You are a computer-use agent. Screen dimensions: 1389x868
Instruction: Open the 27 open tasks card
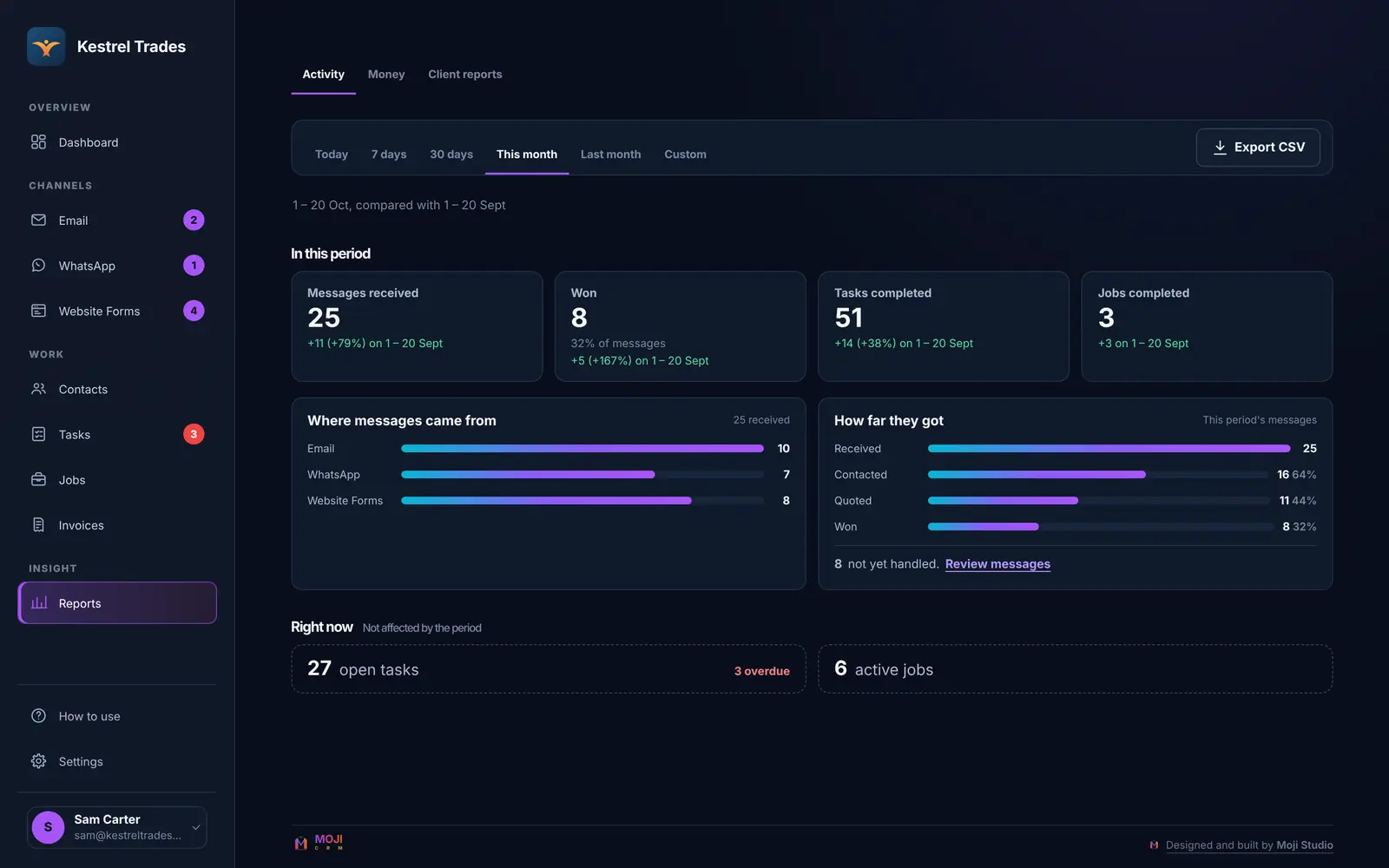(549, 669)
